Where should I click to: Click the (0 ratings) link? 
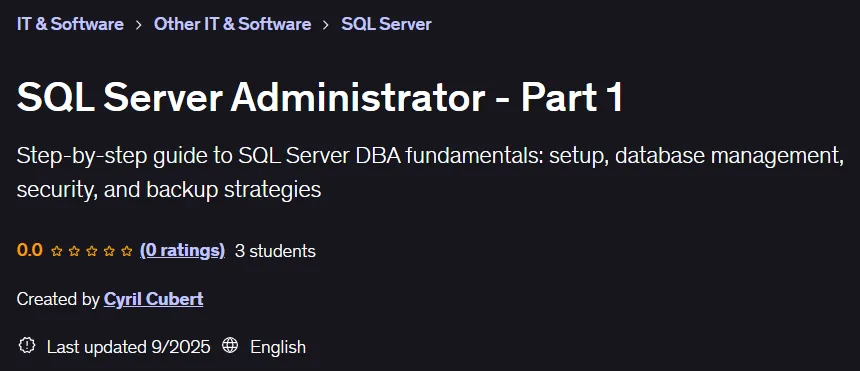point(182,251)
